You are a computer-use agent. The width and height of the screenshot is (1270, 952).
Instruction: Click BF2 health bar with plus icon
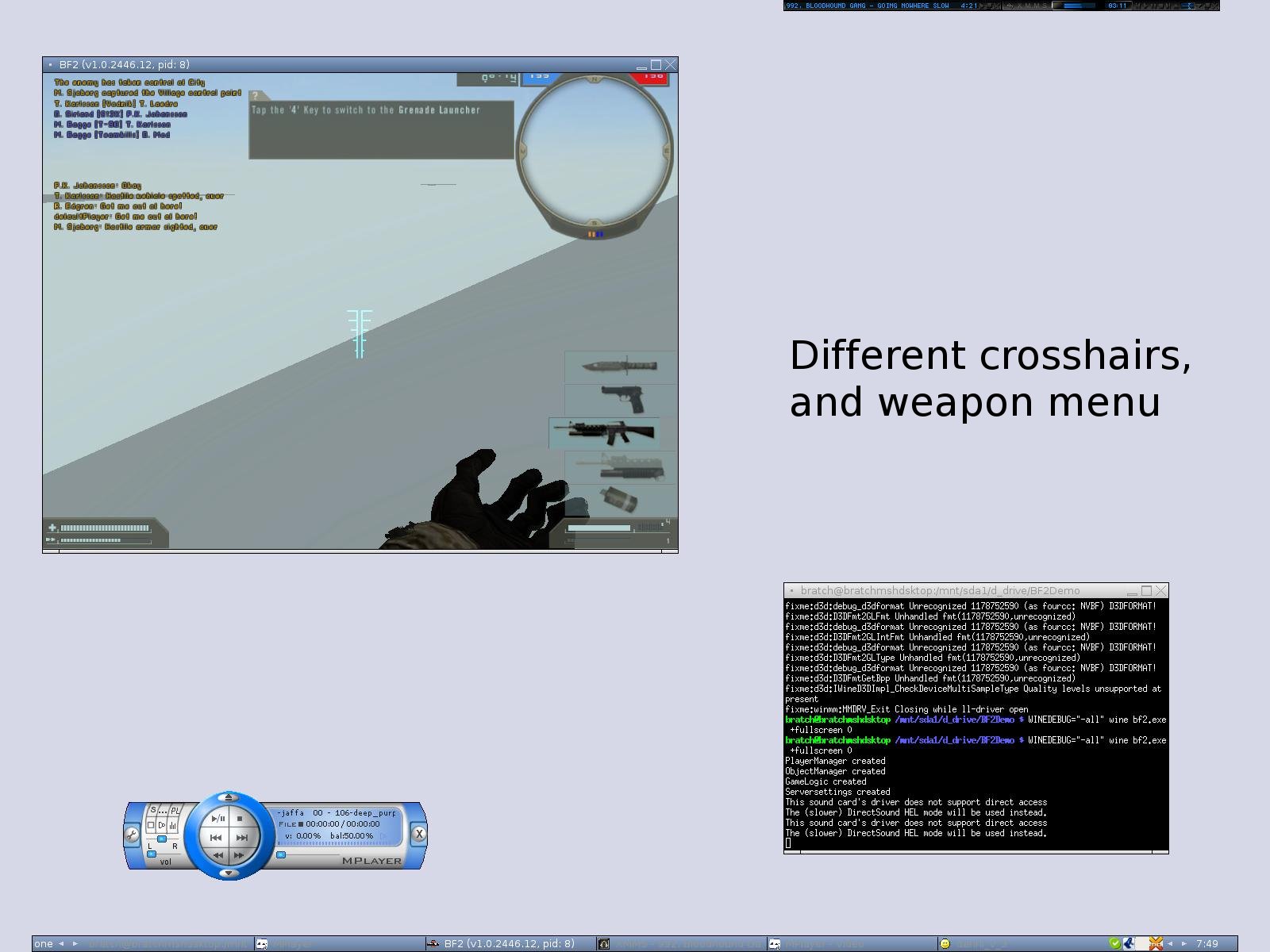pyautogui.click(x=100, y=528)
